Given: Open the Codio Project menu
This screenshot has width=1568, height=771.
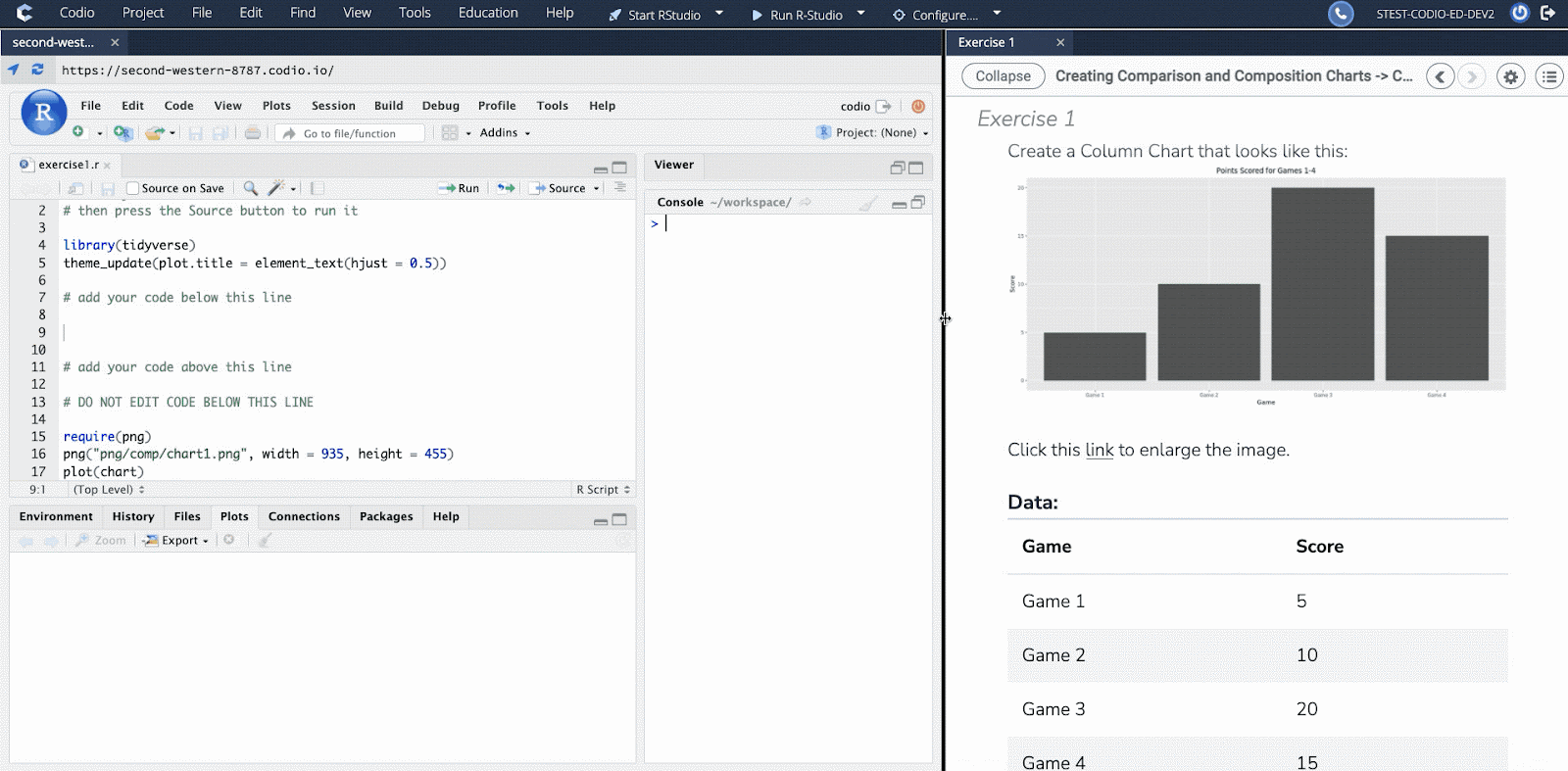Looking at the screenshot, I should point(143,13).
